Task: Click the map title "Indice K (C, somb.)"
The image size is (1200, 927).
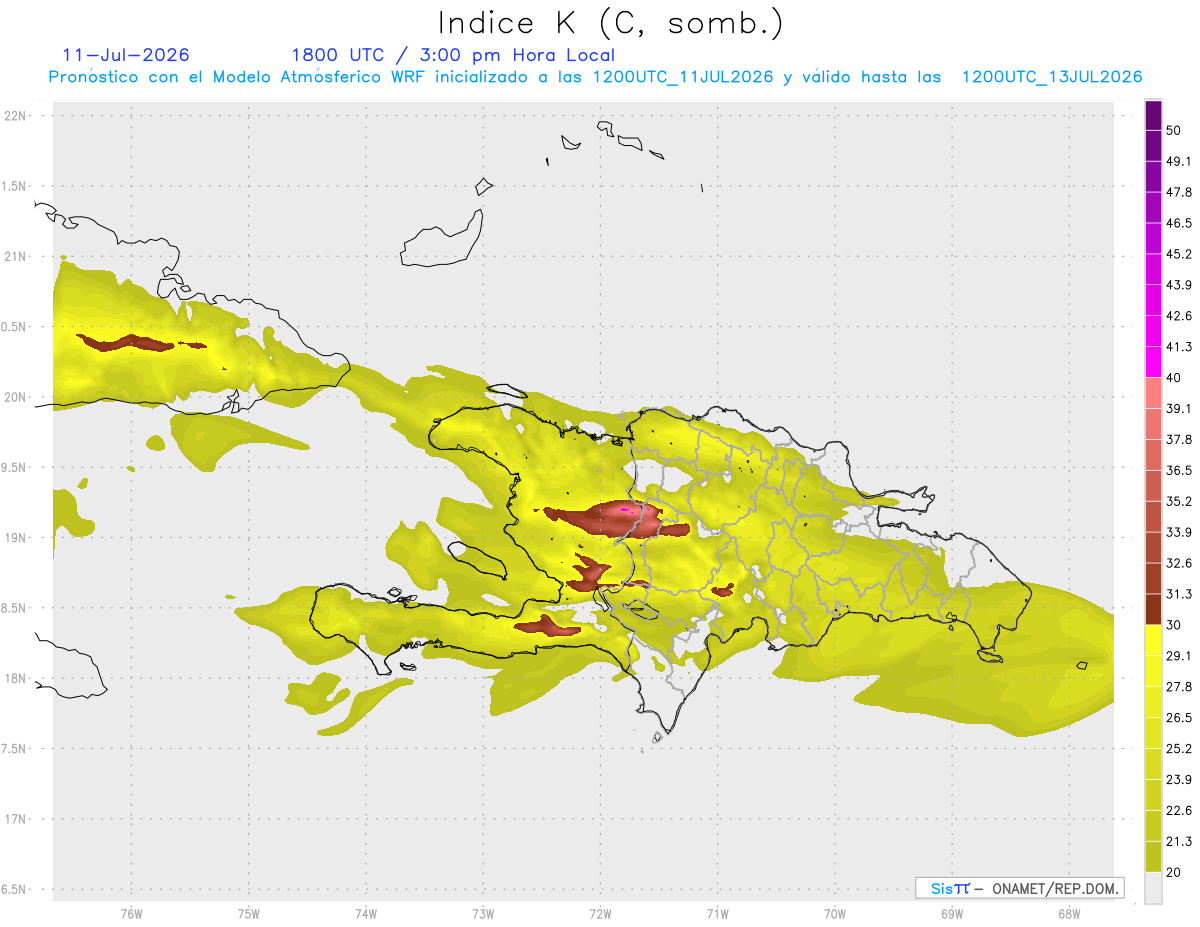Action: pyautogui.click(x=610, y=23)
